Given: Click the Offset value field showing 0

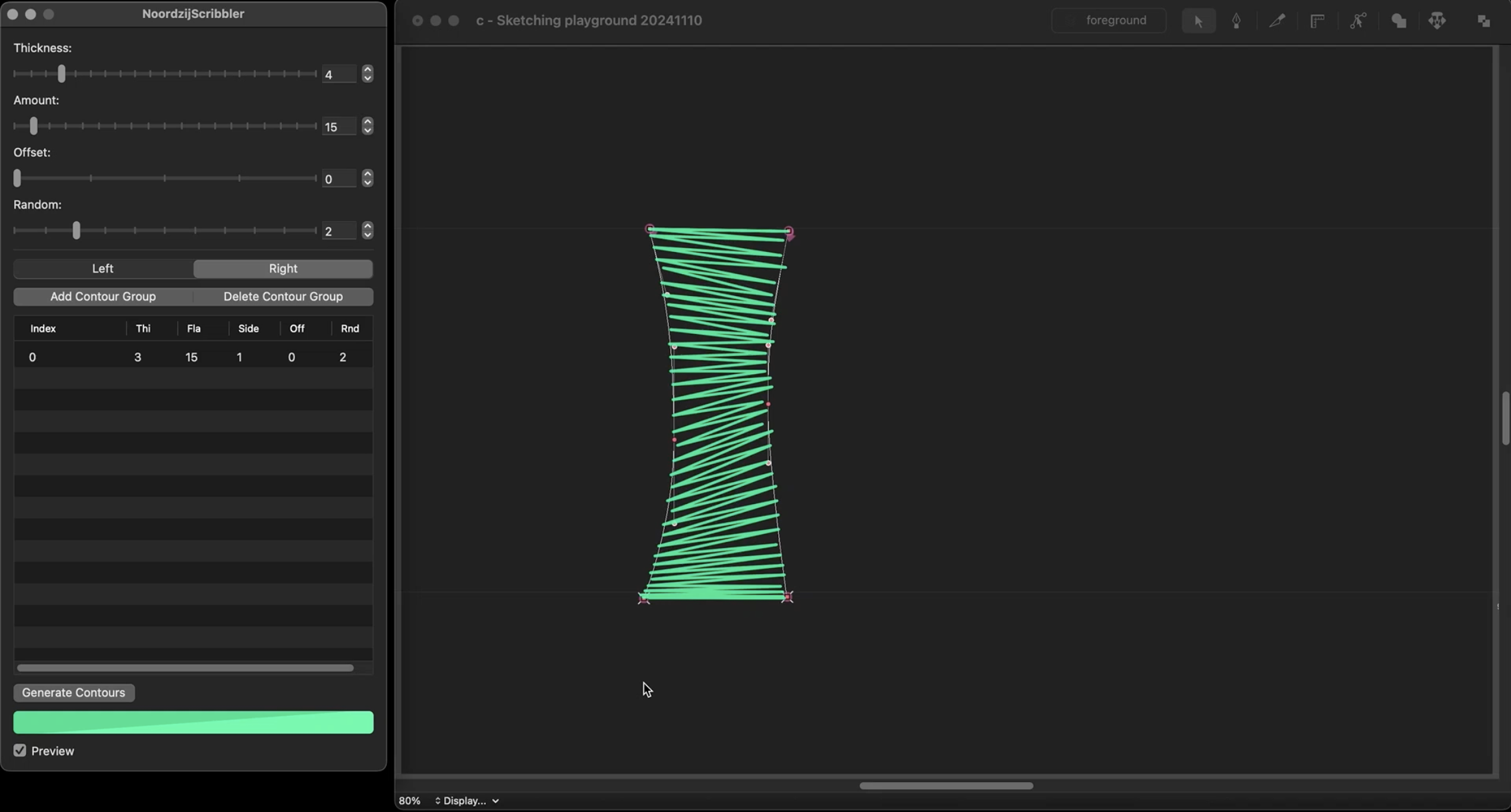Looking at the screenshot, I should [339, 178].
